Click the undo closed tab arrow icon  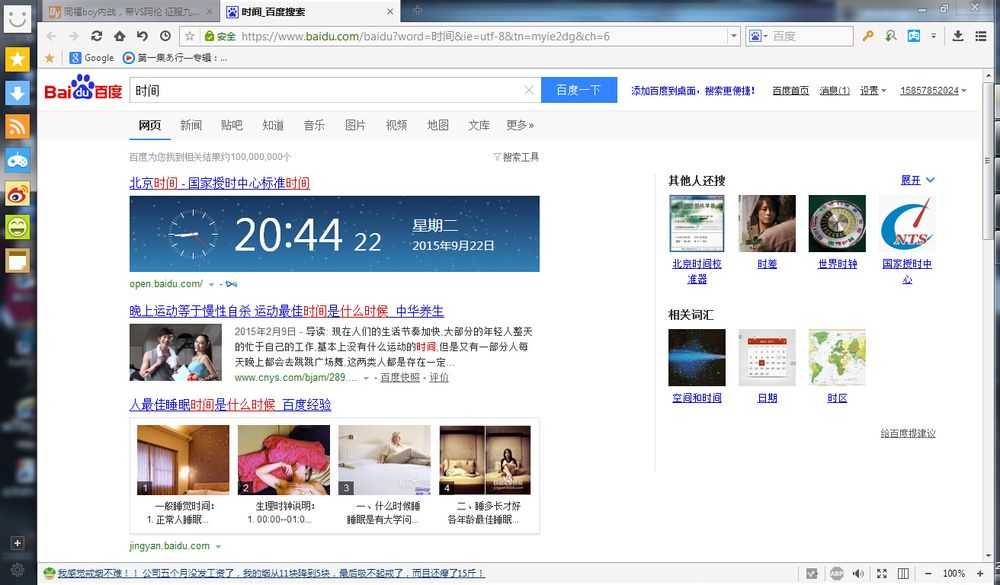pos(142,36)
